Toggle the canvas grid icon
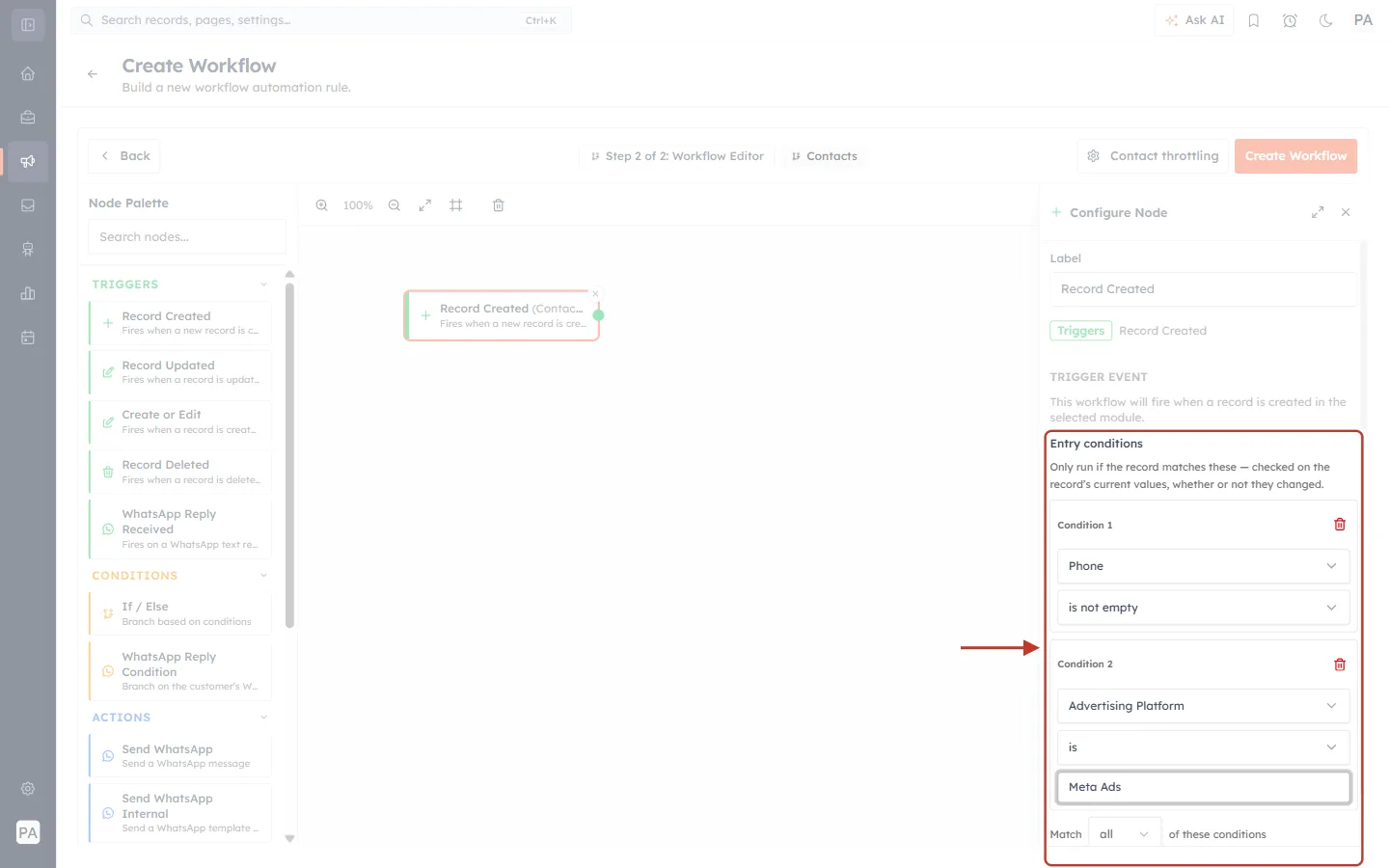 click(456, 205)
